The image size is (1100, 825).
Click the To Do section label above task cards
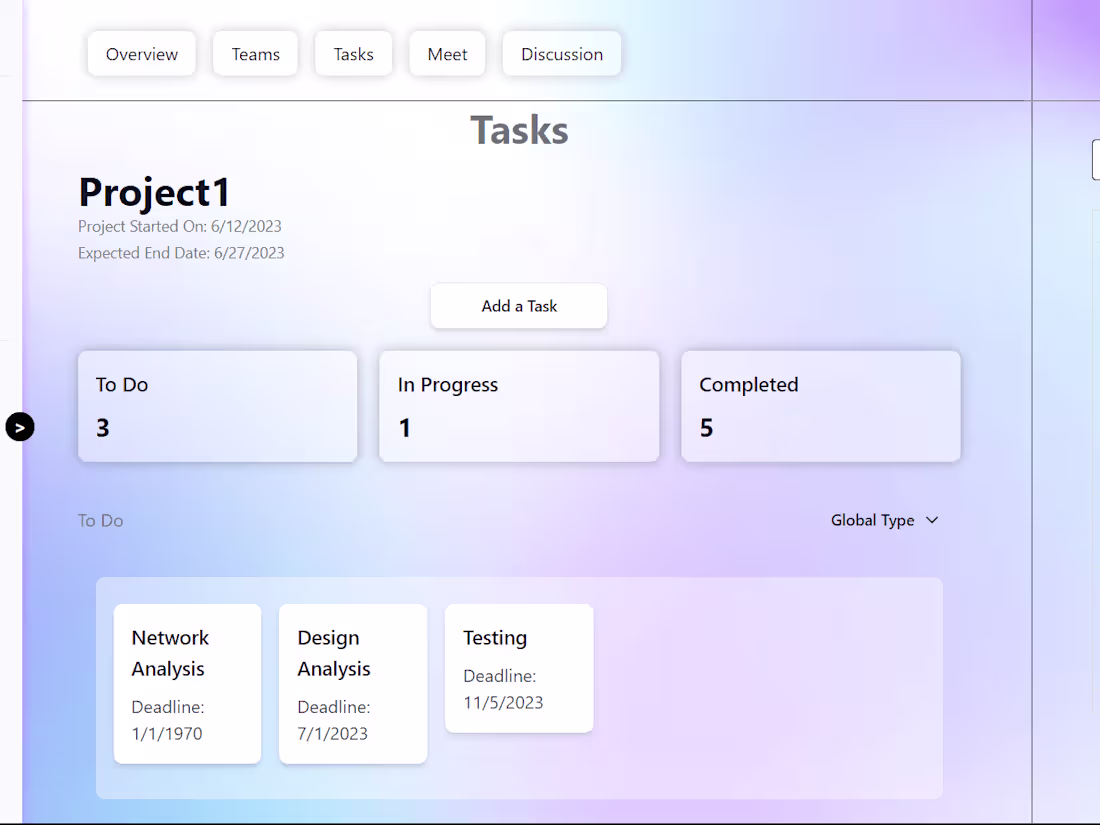(100, 521)
